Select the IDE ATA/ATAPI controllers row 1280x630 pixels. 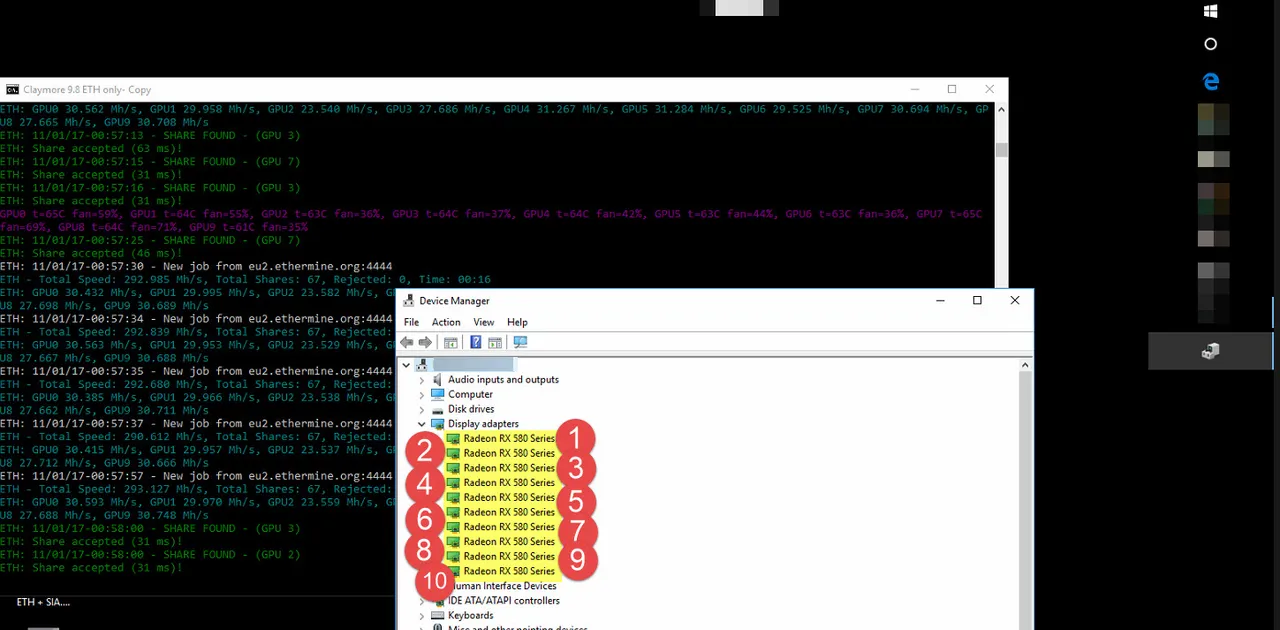[x=503, y=601]
